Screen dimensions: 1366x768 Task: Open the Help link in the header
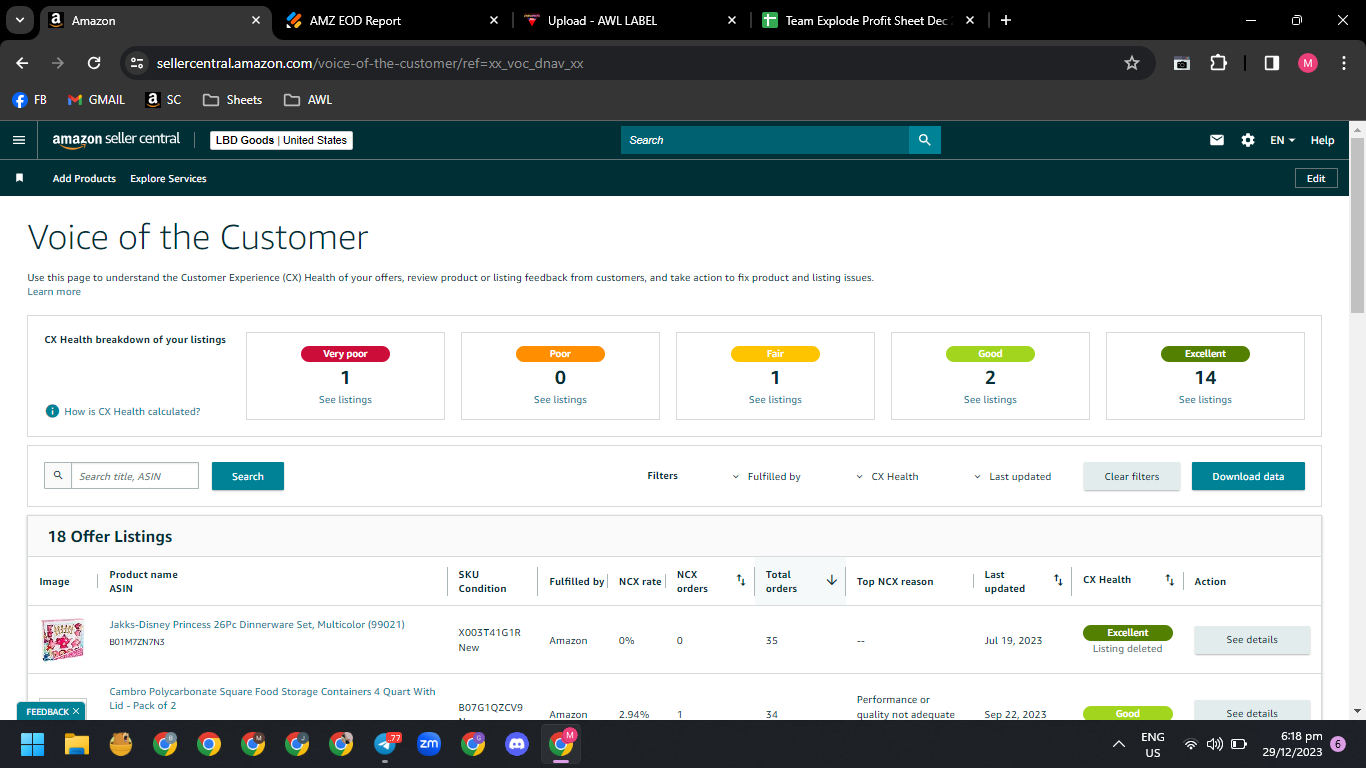[x=1322, y=140]
